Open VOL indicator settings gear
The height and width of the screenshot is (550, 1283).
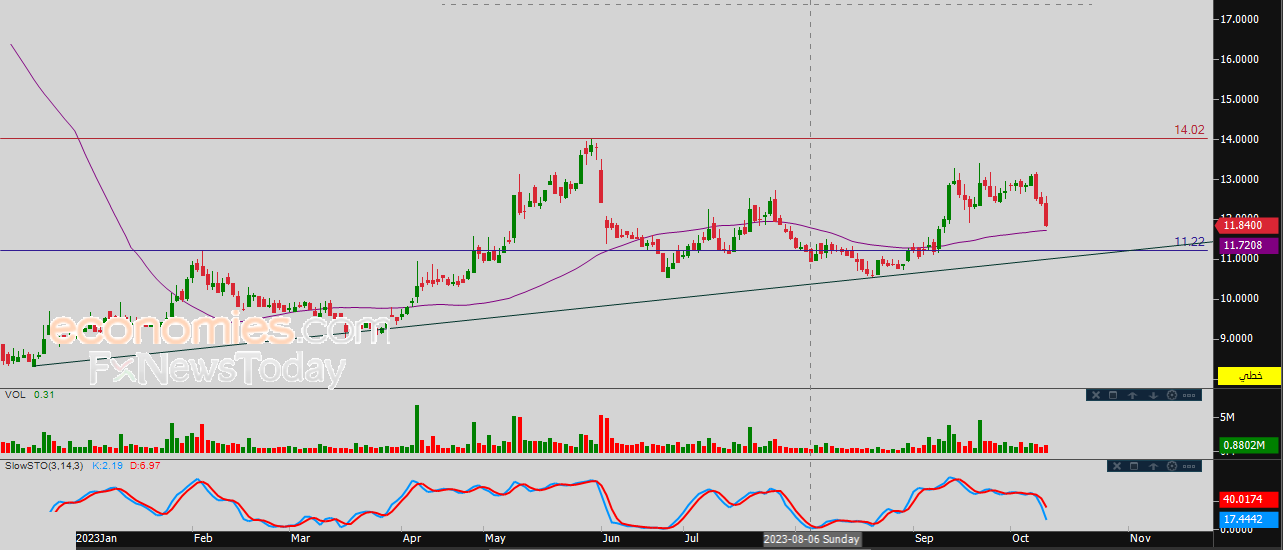1172,395
